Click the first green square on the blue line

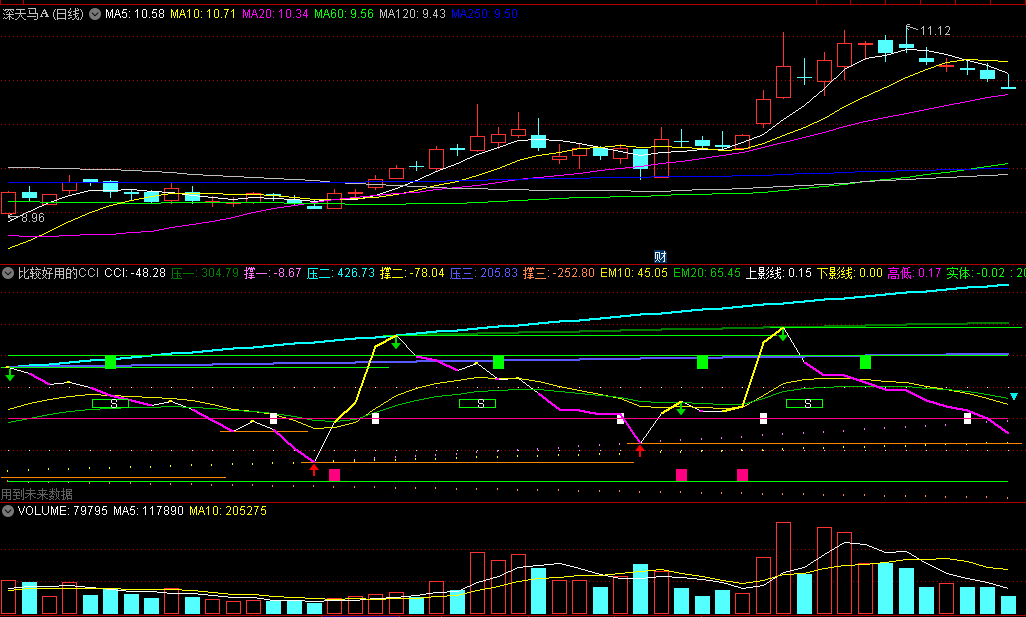coord(111,362)
